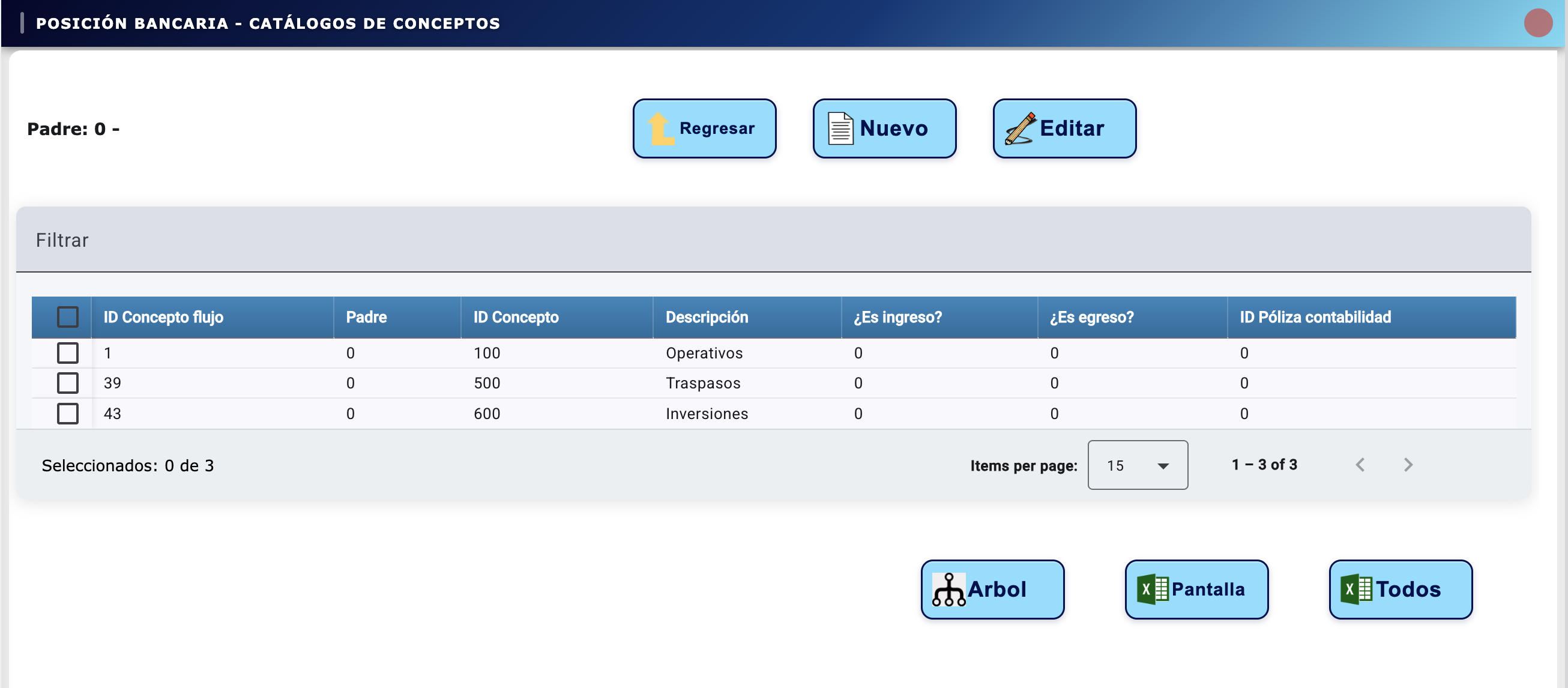Click the pencil icon on Editar

[x=1020, y=128]
